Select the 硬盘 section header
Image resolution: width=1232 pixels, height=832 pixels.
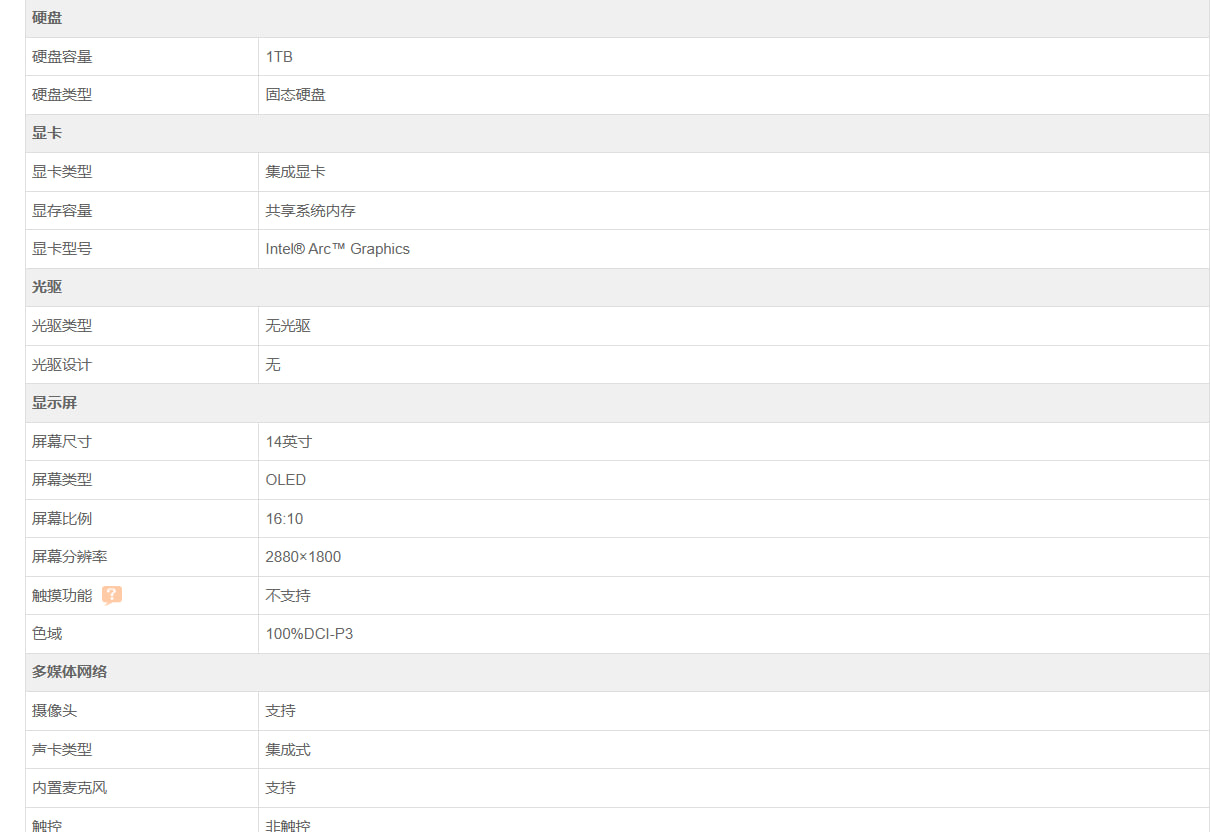tap(47, 18)
